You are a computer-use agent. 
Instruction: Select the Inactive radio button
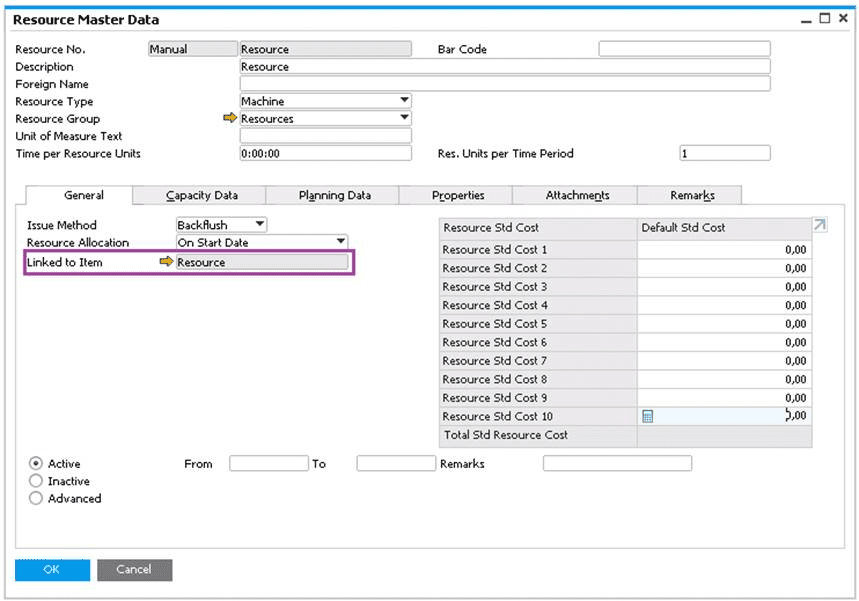(x=36, y=481)
